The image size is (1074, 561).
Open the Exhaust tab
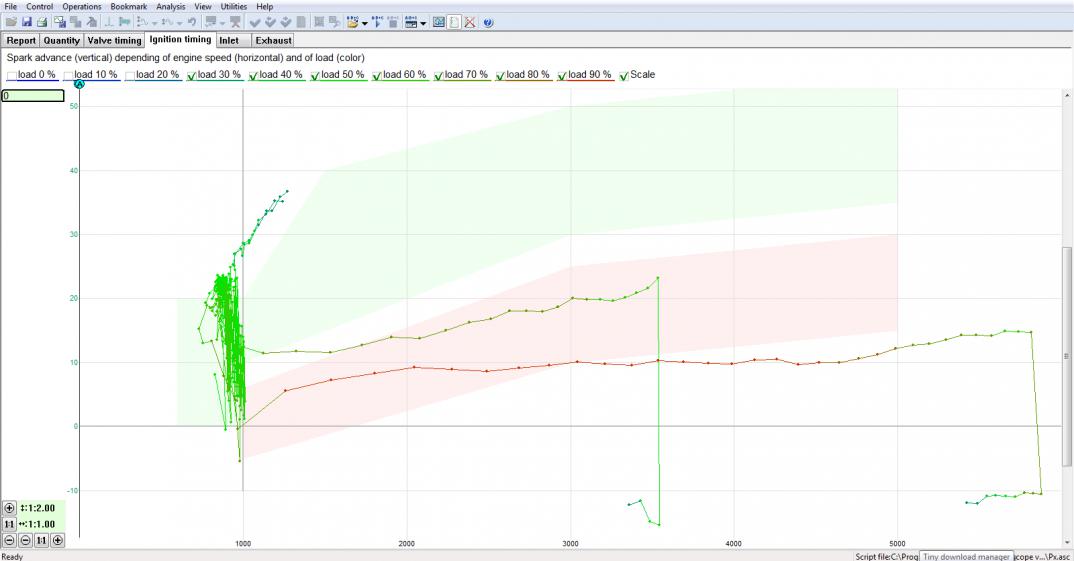click(x=273, y=41)
